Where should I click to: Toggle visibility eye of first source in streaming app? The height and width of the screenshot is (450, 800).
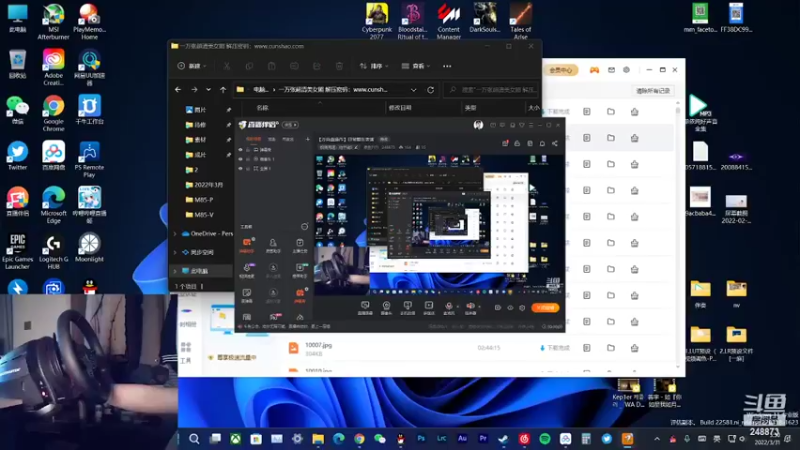click(240, 149)
